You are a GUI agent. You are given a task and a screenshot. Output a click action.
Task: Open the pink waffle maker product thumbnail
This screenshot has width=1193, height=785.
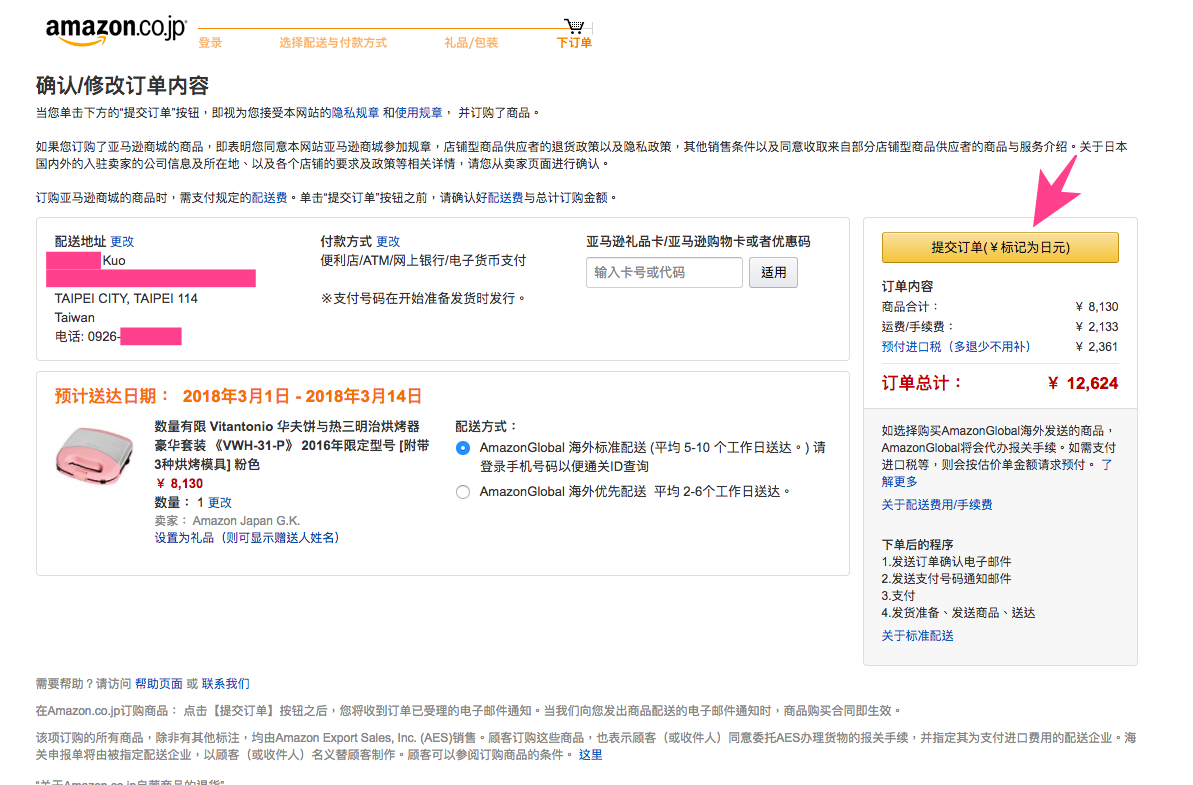point(94,456)
